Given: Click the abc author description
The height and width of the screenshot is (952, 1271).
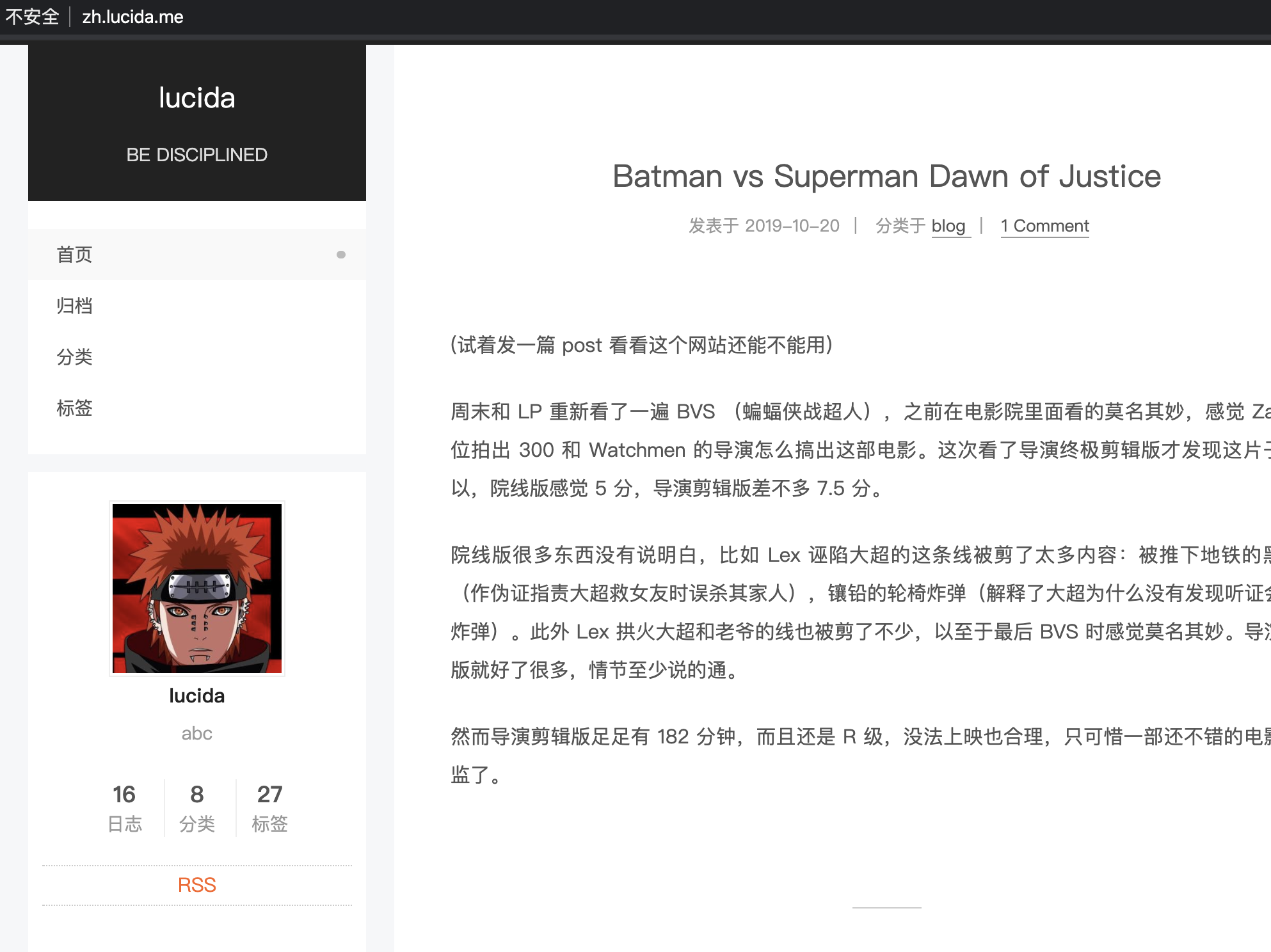Looking at the screenshot, I should [196, 733].
